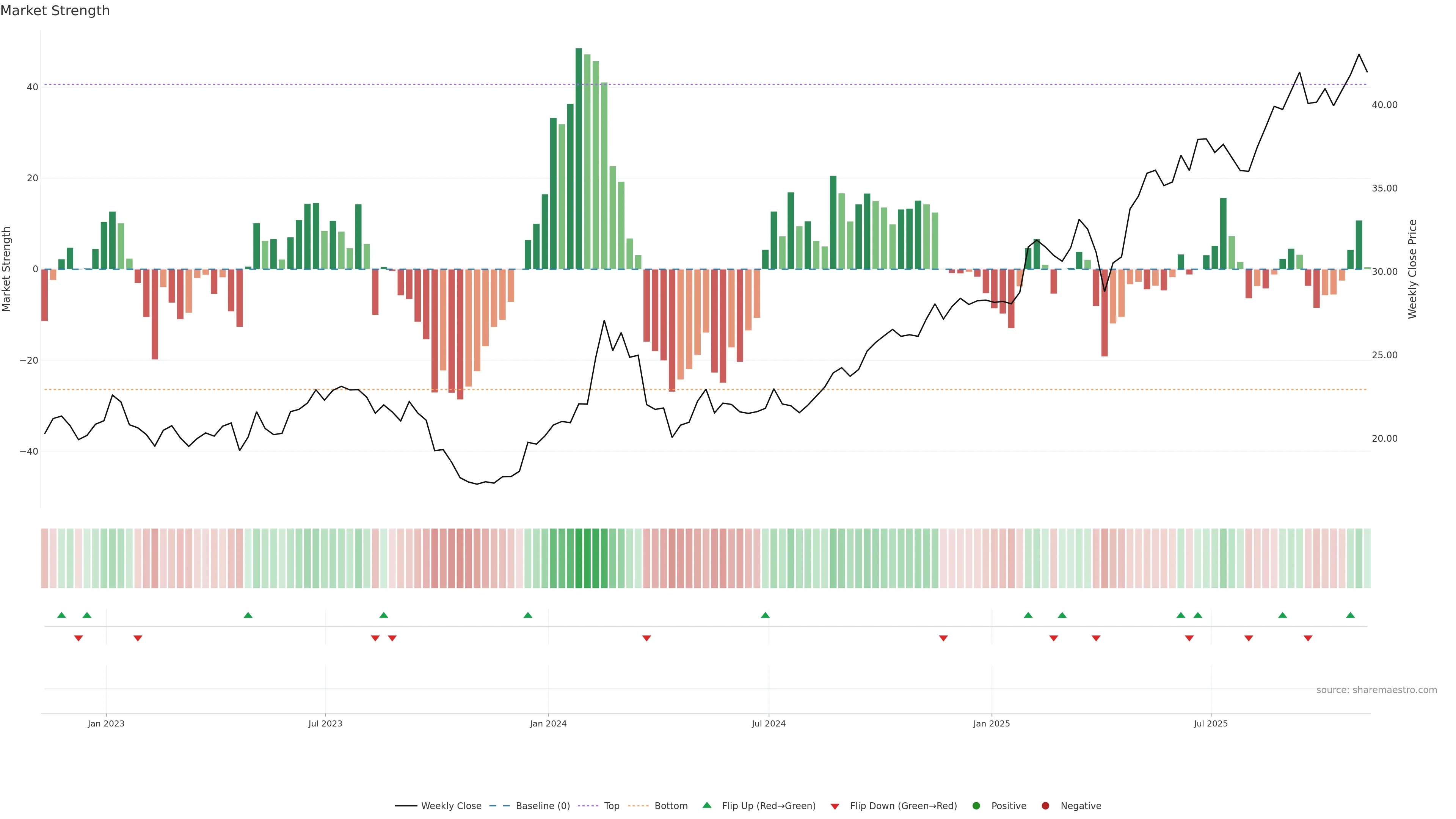1456x819 pixels.
Task: Click the flip-down triangle just before Jan 2025
Action: click(943, 638)
